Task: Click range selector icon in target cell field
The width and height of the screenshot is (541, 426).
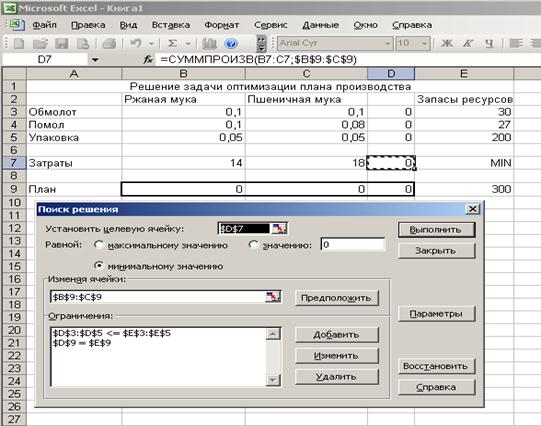Action: pyautogui.click(x=279, y=228)
